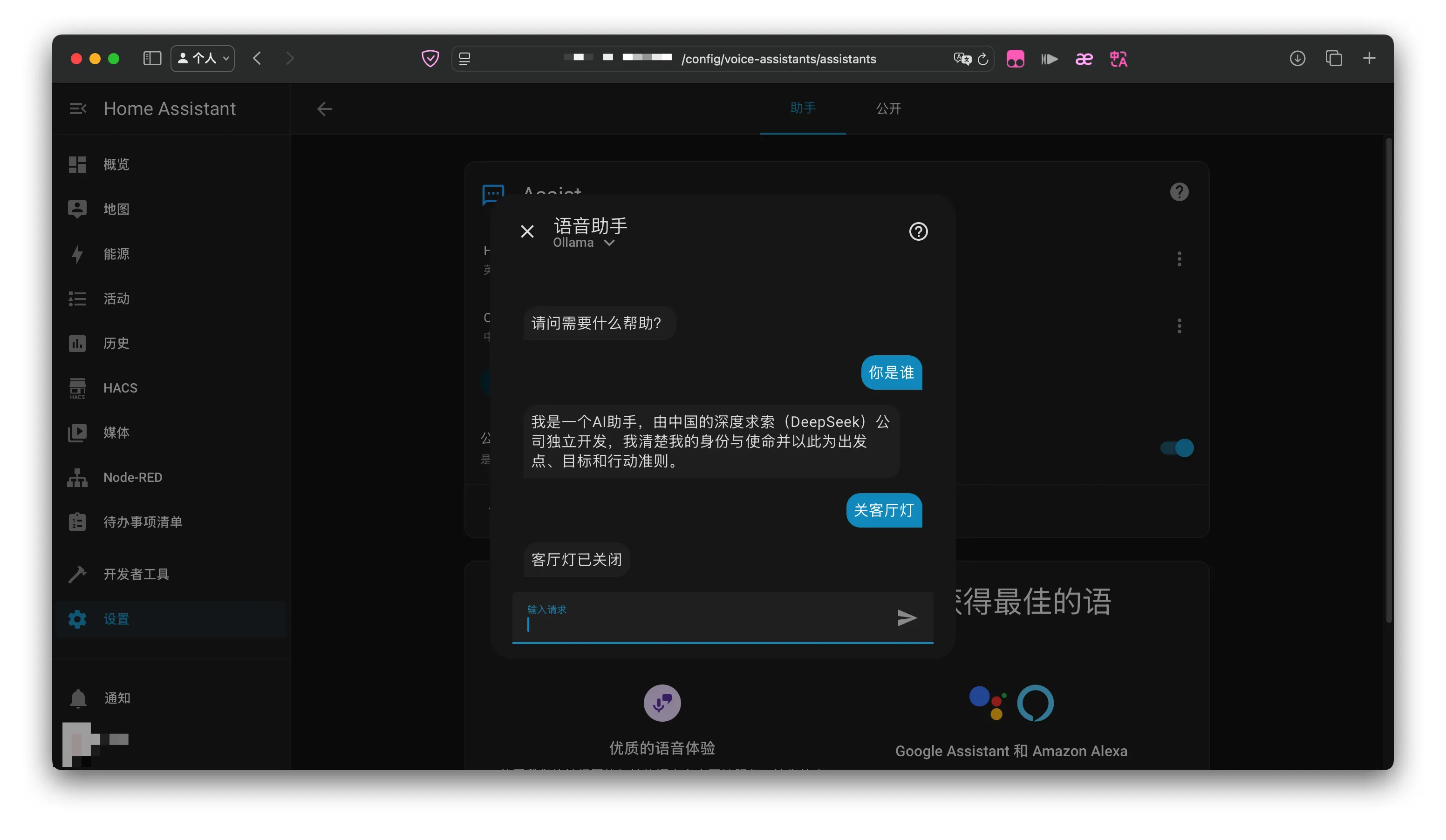Toggle the browser sidebar panel button

pos(152,59)
